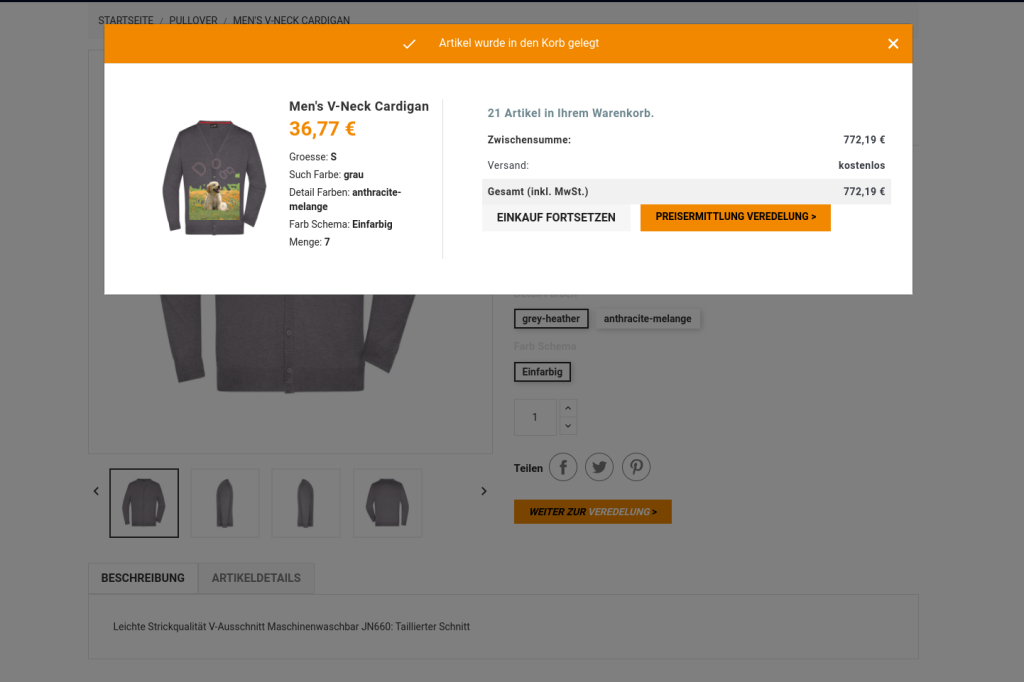Select grey-heather color option
Viewport: 1024px width, 682px height.
click(x=551, y=319)
